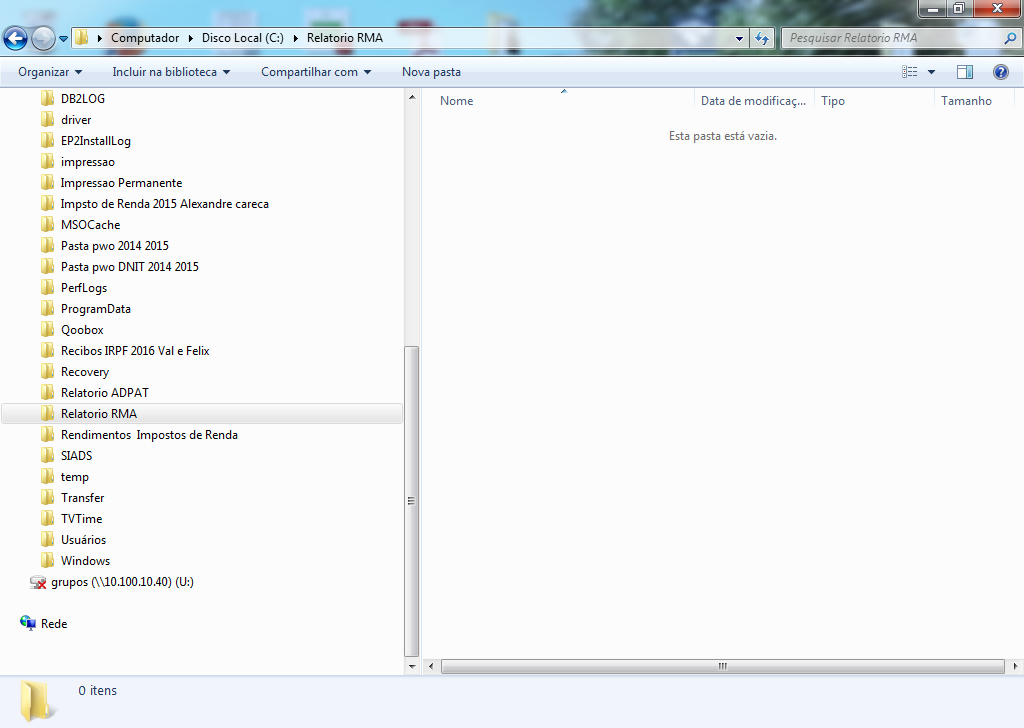Expand arrow before Relatorio RMA breadcrumb
1024x728 pixels.
[x=295, y=39]
